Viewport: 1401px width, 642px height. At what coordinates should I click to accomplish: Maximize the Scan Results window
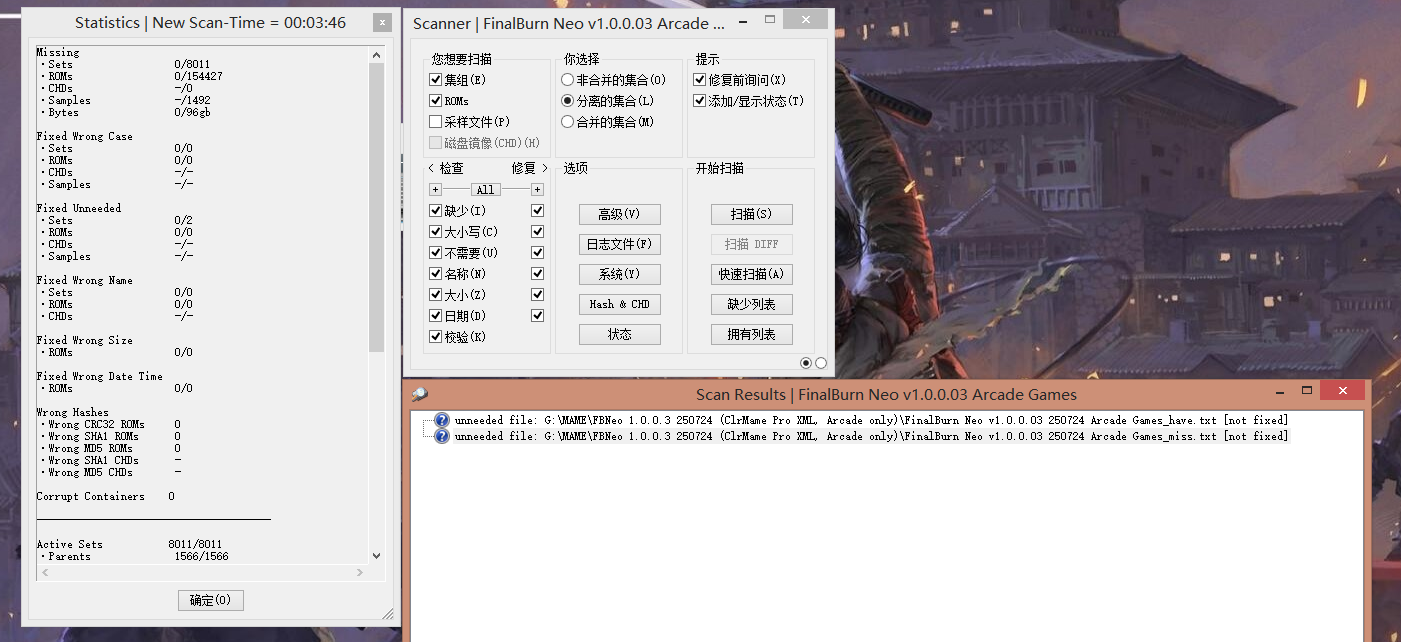coord(1306,391)
